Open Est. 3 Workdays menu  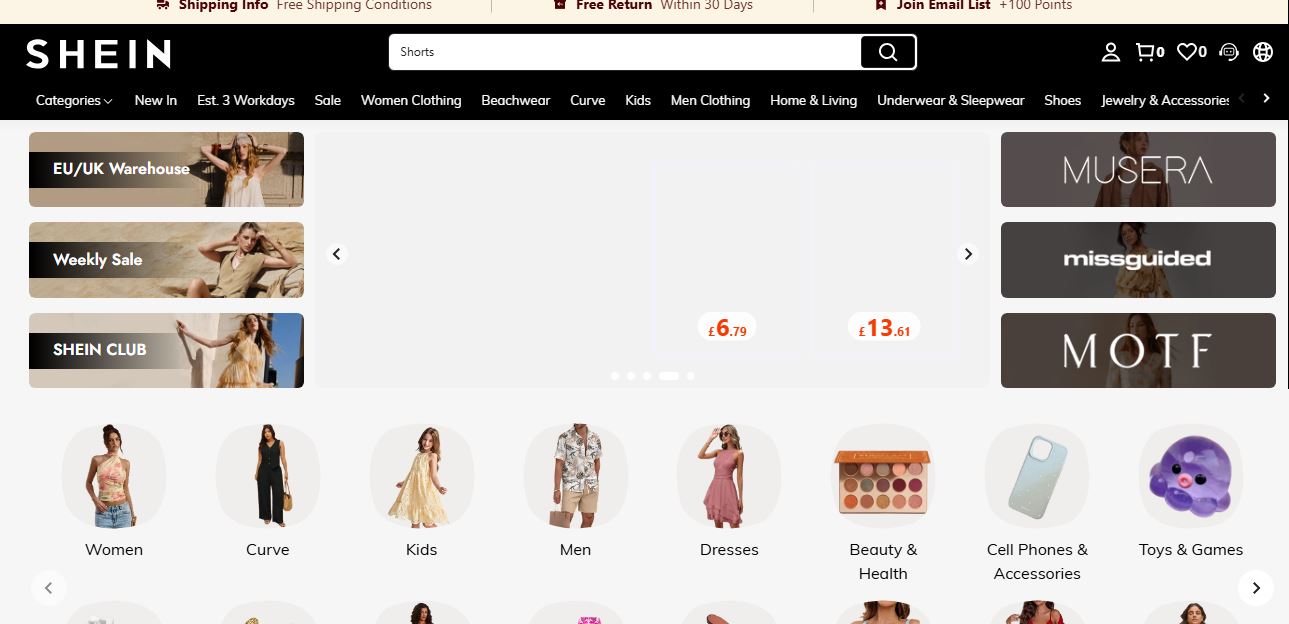tap(246, 100)
